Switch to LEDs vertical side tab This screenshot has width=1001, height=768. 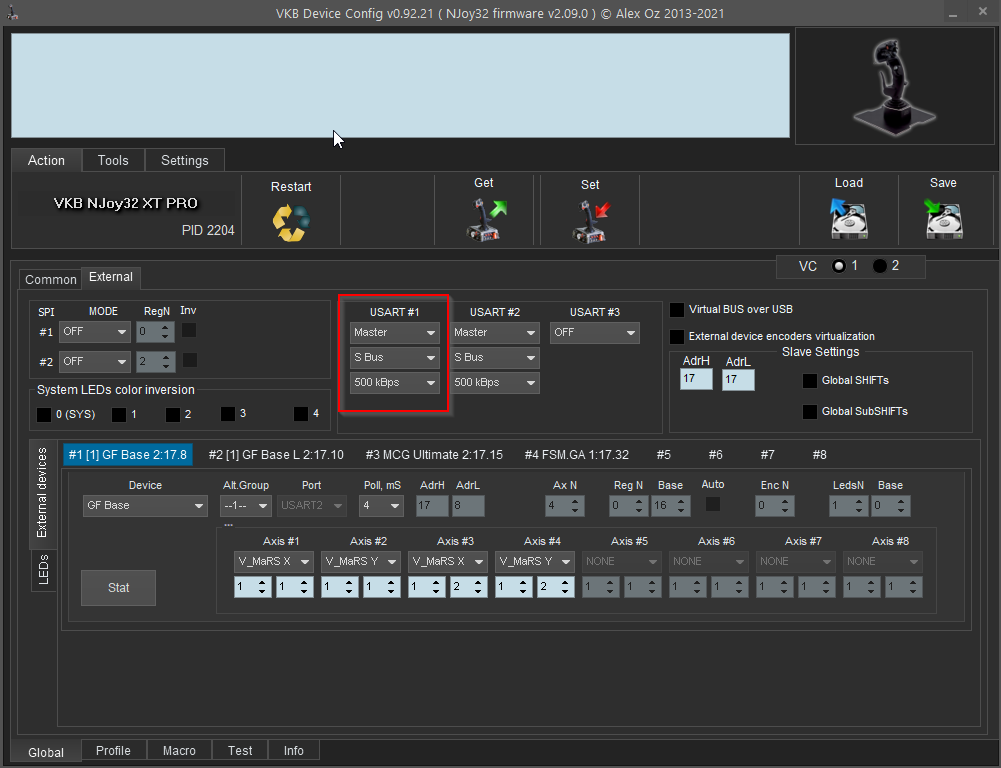[x=43, y=571]
